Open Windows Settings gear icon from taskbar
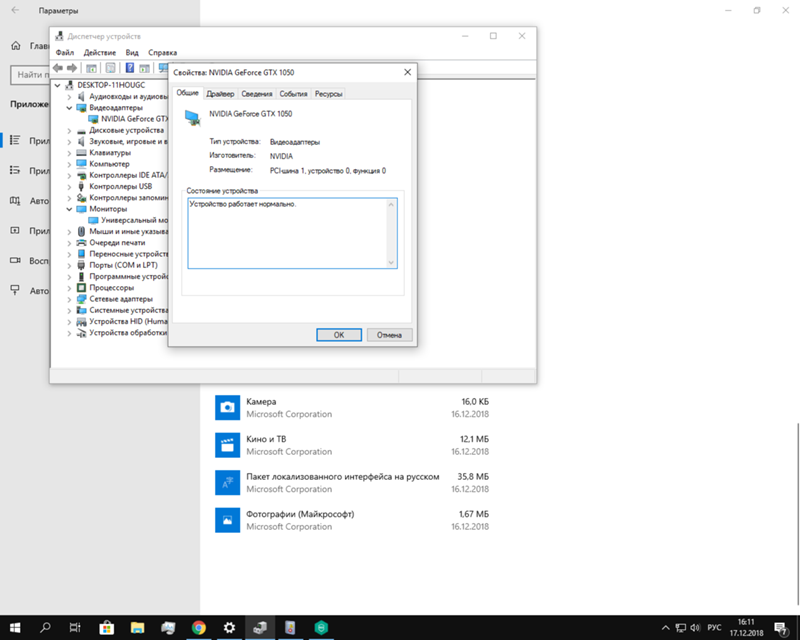Image resolution: width=800 pixels, height=640 pixels. 228,628
